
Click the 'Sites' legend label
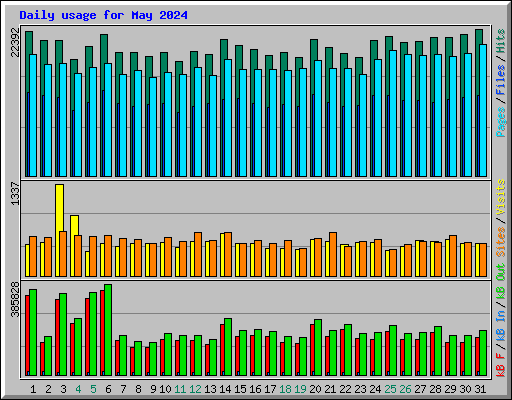click(x=501, y=242)
